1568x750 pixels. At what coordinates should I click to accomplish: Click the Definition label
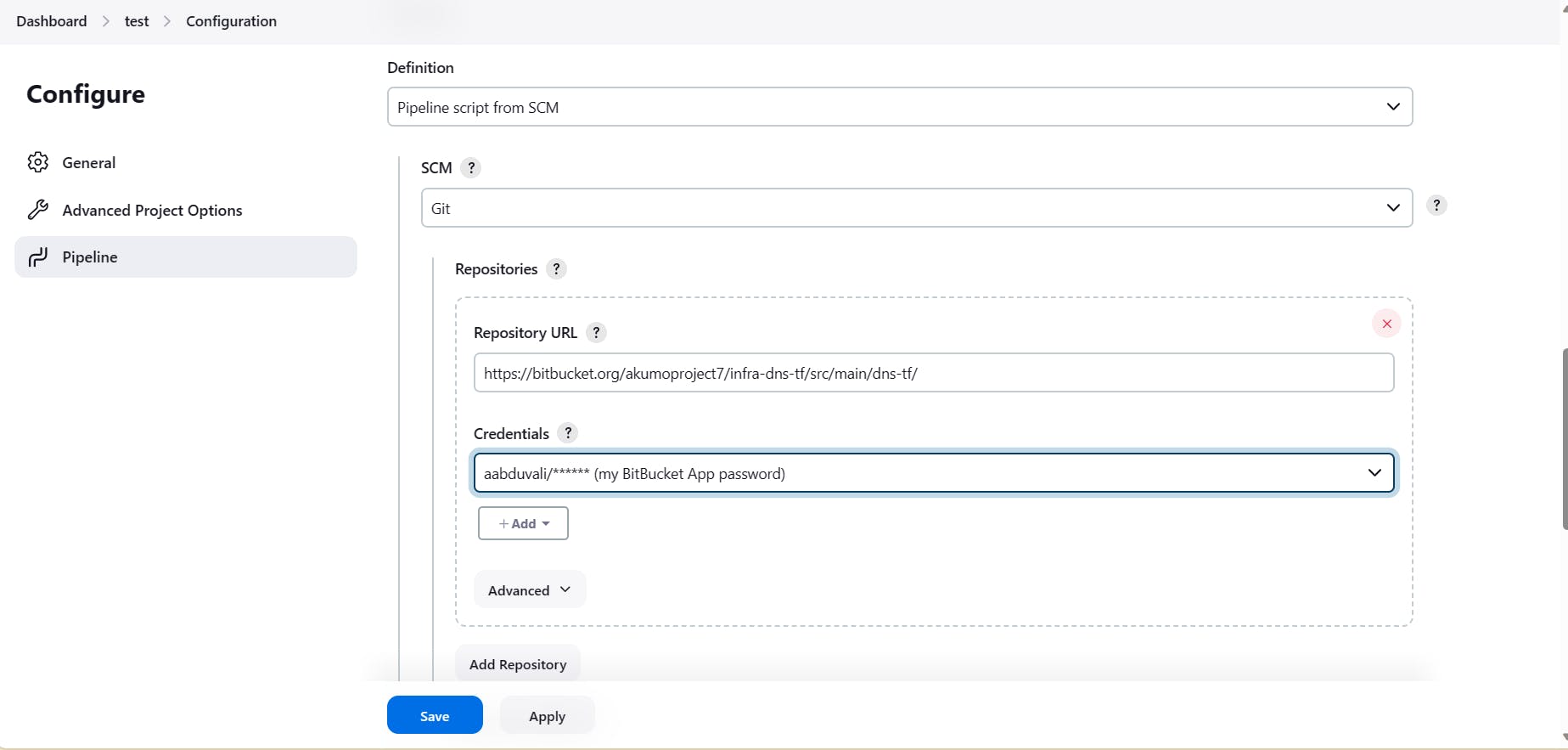[420, 67]
